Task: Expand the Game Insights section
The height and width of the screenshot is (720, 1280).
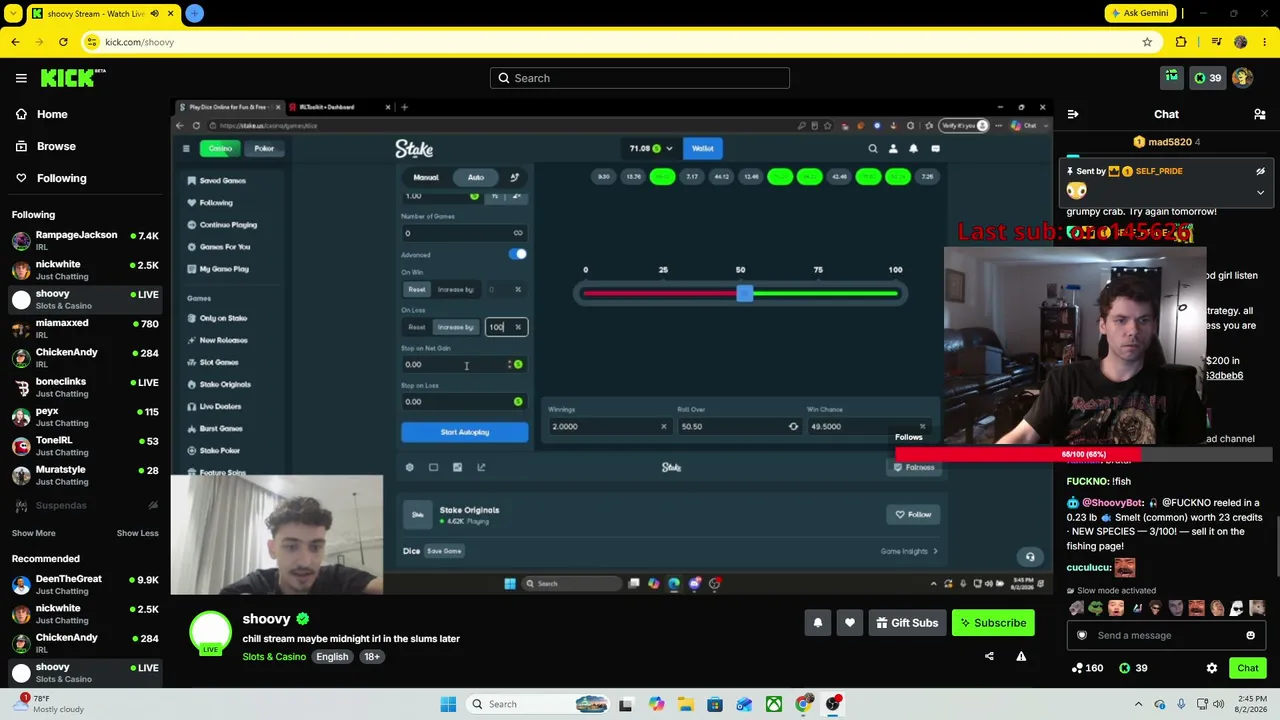Action: click(x=909, y=551)
